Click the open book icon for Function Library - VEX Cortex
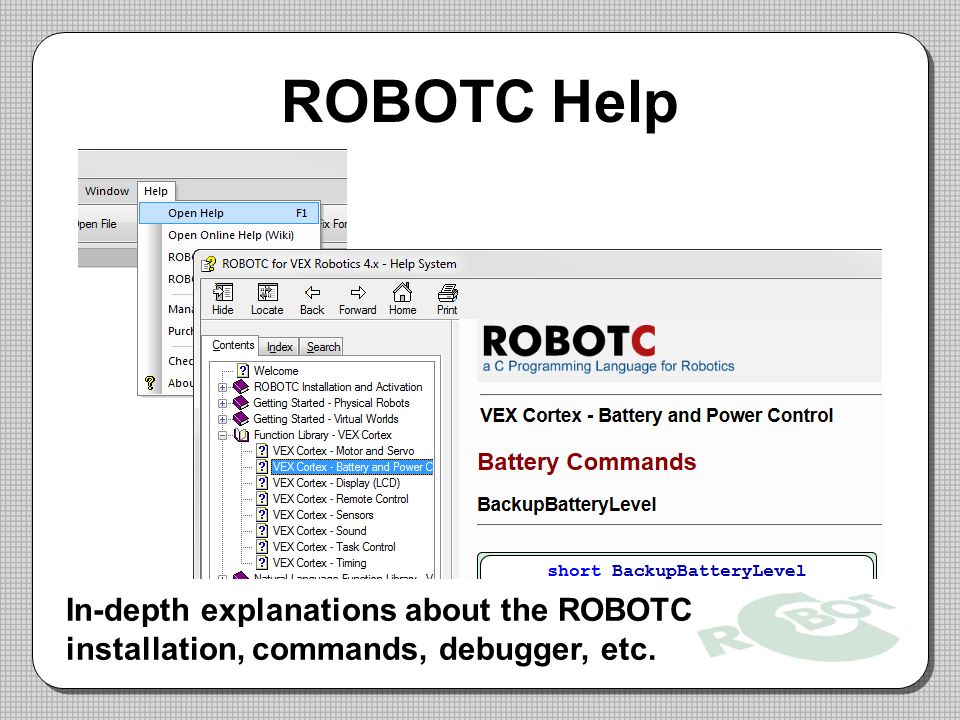This screenshot has width=960, height=720. 241,435
